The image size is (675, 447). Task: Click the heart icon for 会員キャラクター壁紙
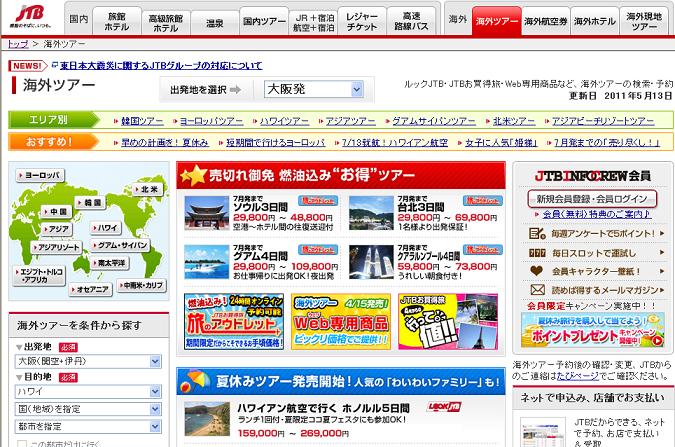coord(537,271)
